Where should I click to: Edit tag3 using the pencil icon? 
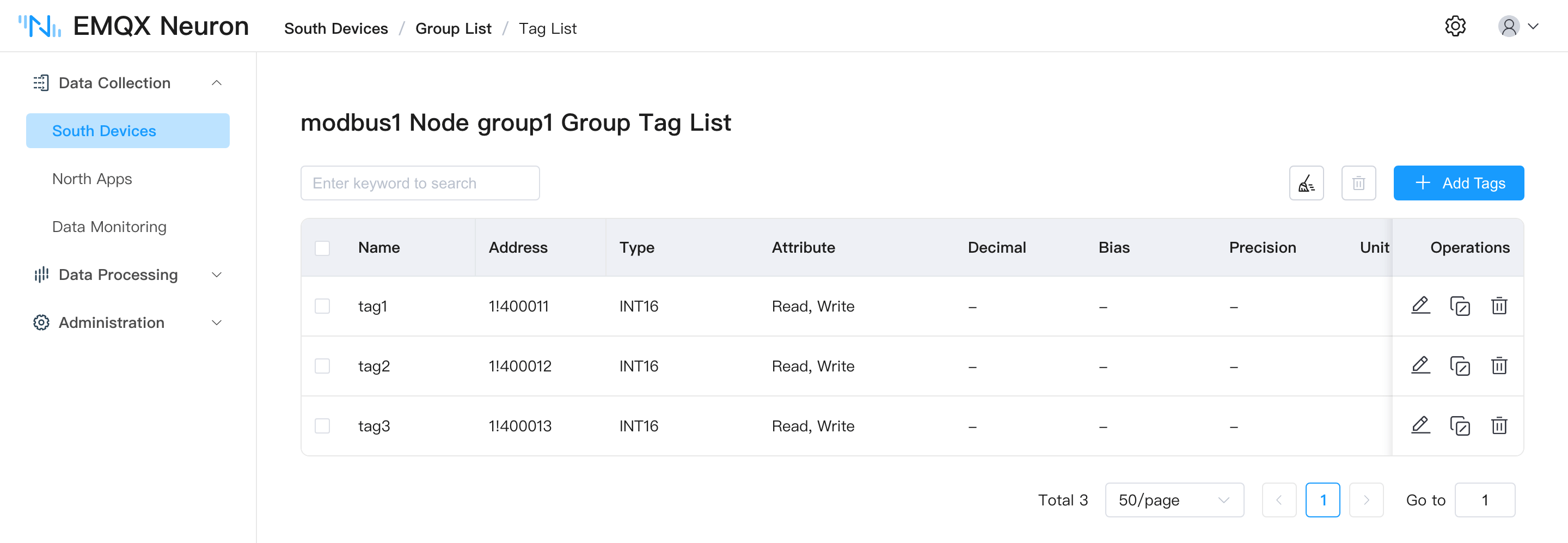(1420, 425)
